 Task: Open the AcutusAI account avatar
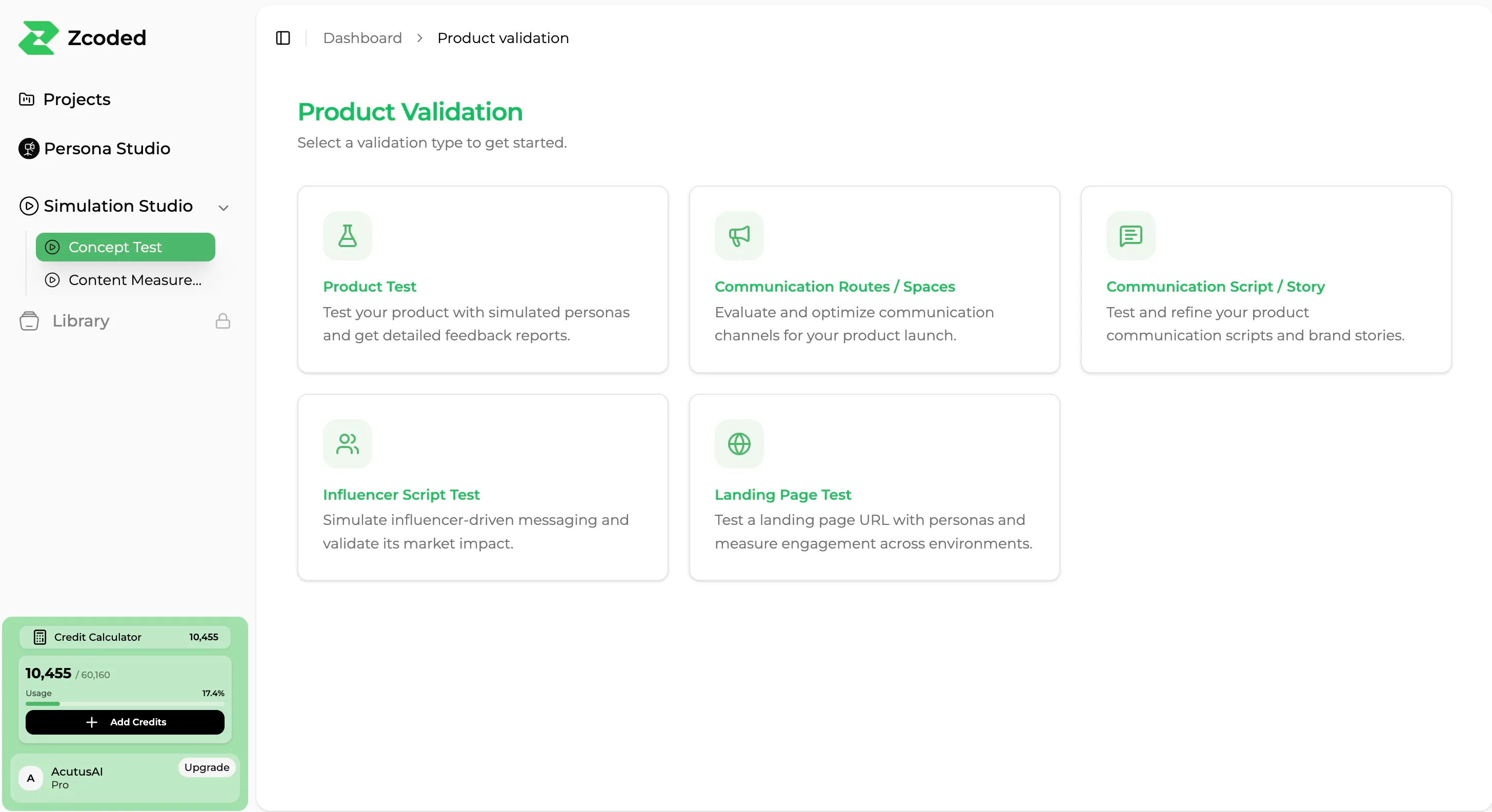point(31,778)
